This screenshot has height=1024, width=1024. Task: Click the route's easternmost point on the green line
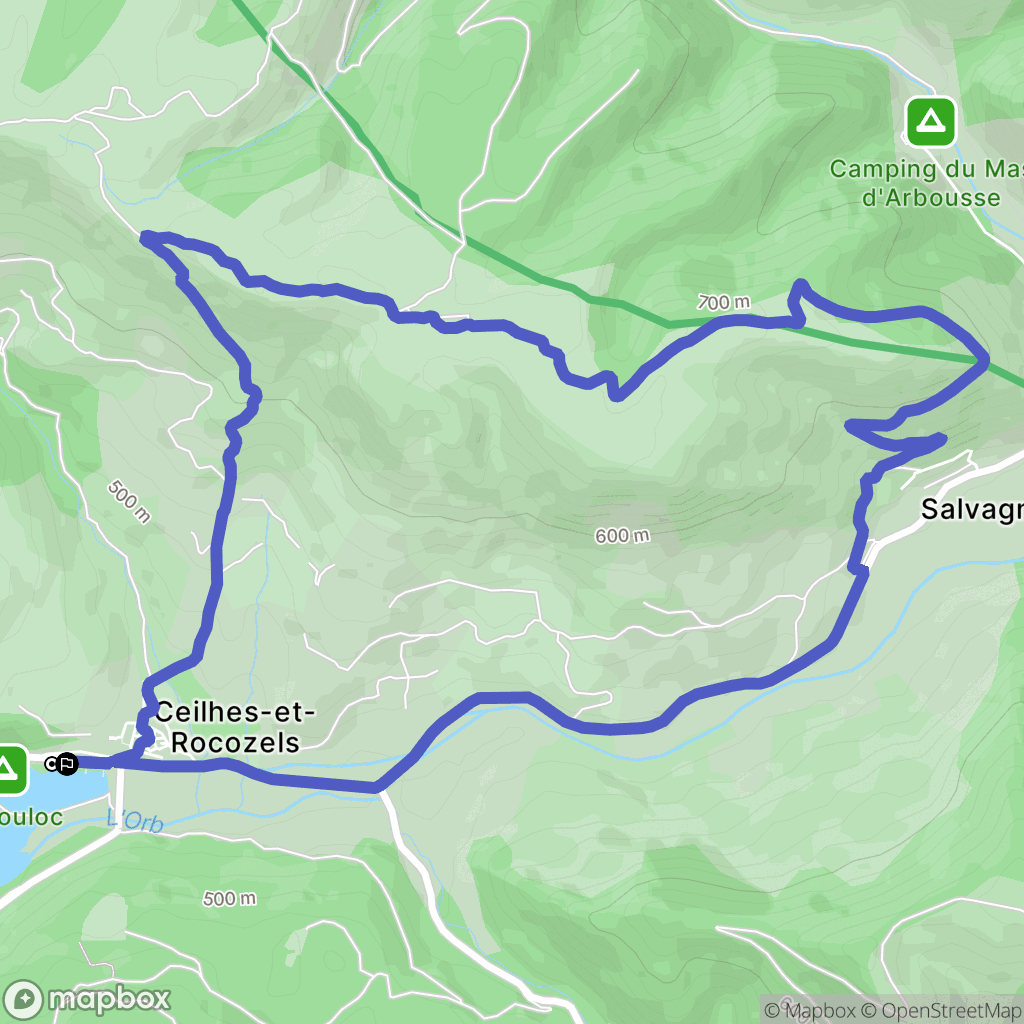click(984, 360)
